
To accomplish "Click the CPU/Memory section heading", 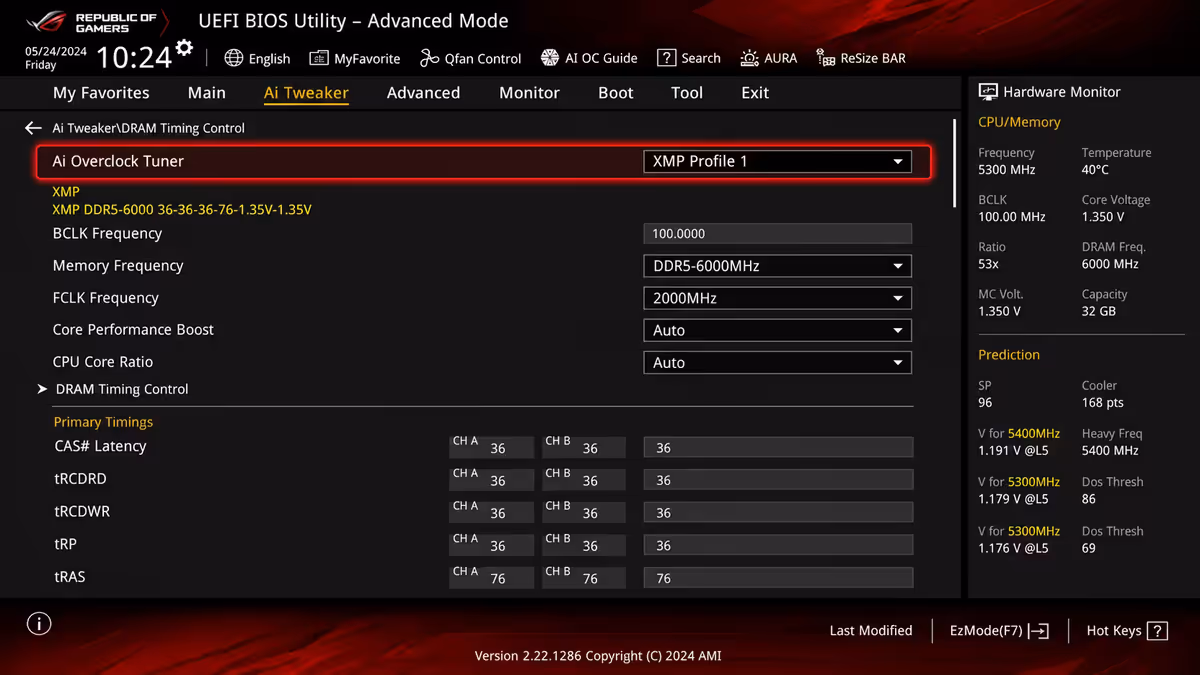I will pos(1019,122).
